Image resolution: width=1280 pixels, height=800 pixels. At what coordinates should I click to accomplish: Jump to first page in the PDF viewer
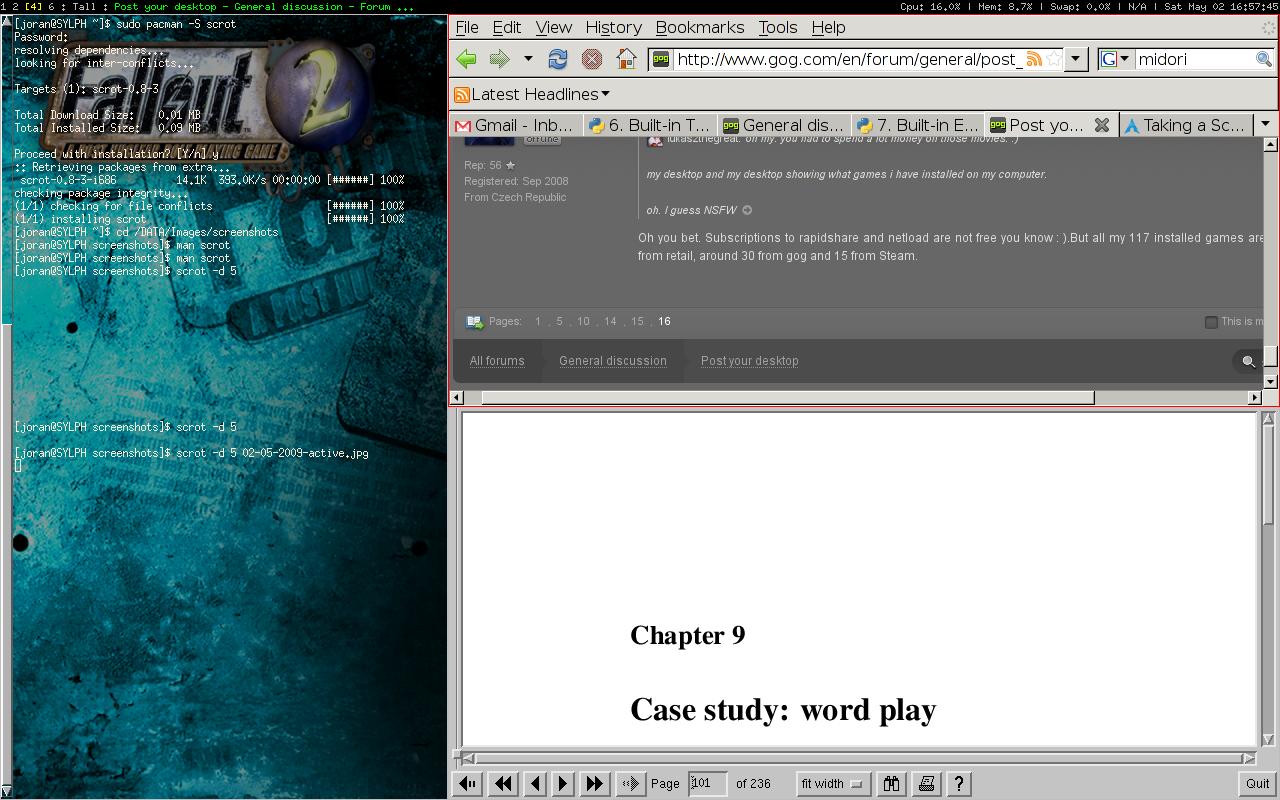(467, 784)
